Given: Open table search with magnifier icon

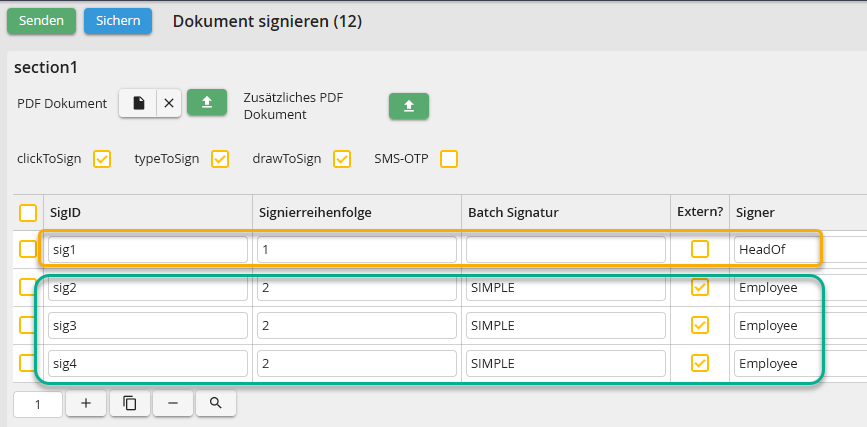Looking at the screenshot, I should [215, 403].
